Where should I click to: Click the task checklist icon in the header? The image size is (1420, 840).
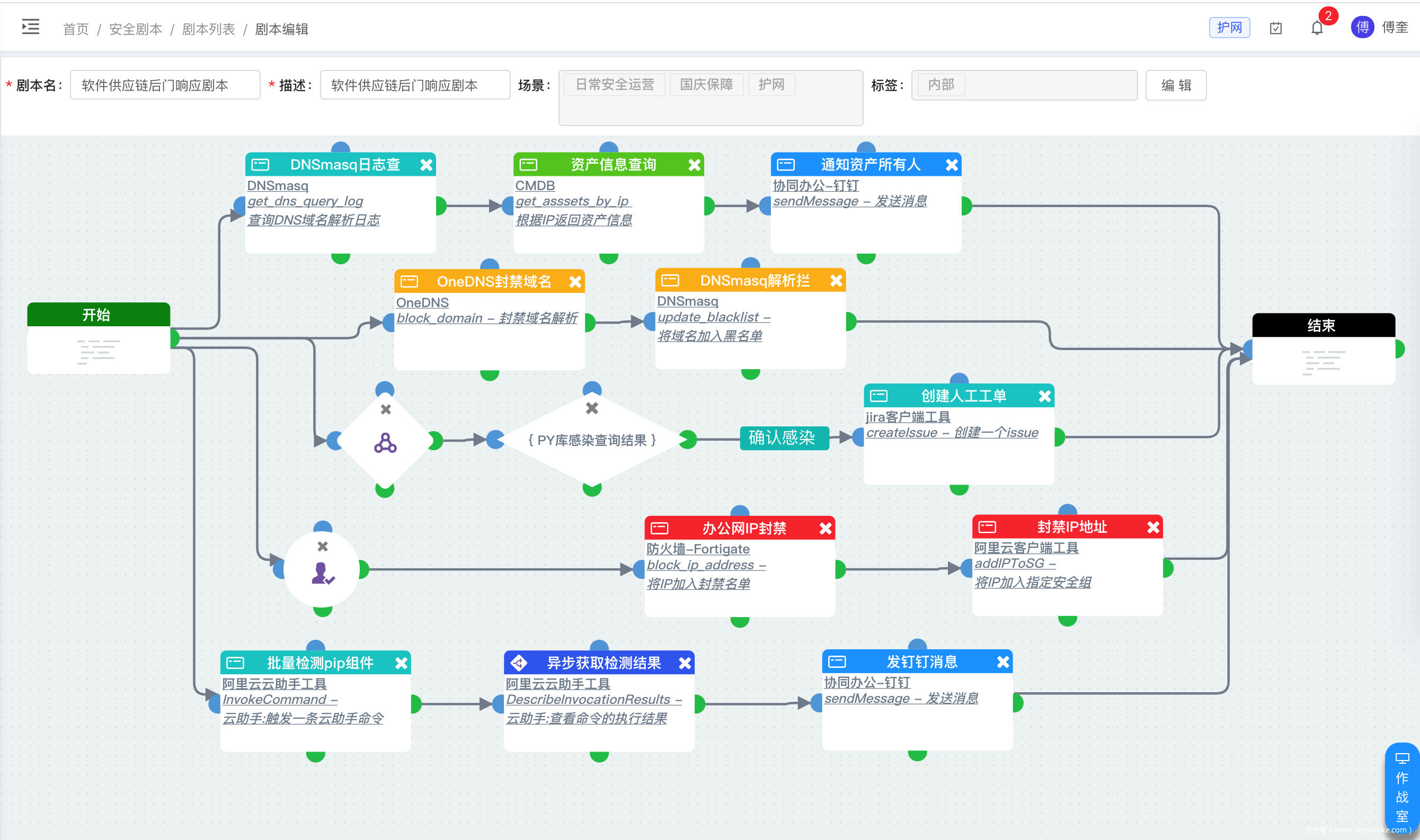coord(1276,28)
